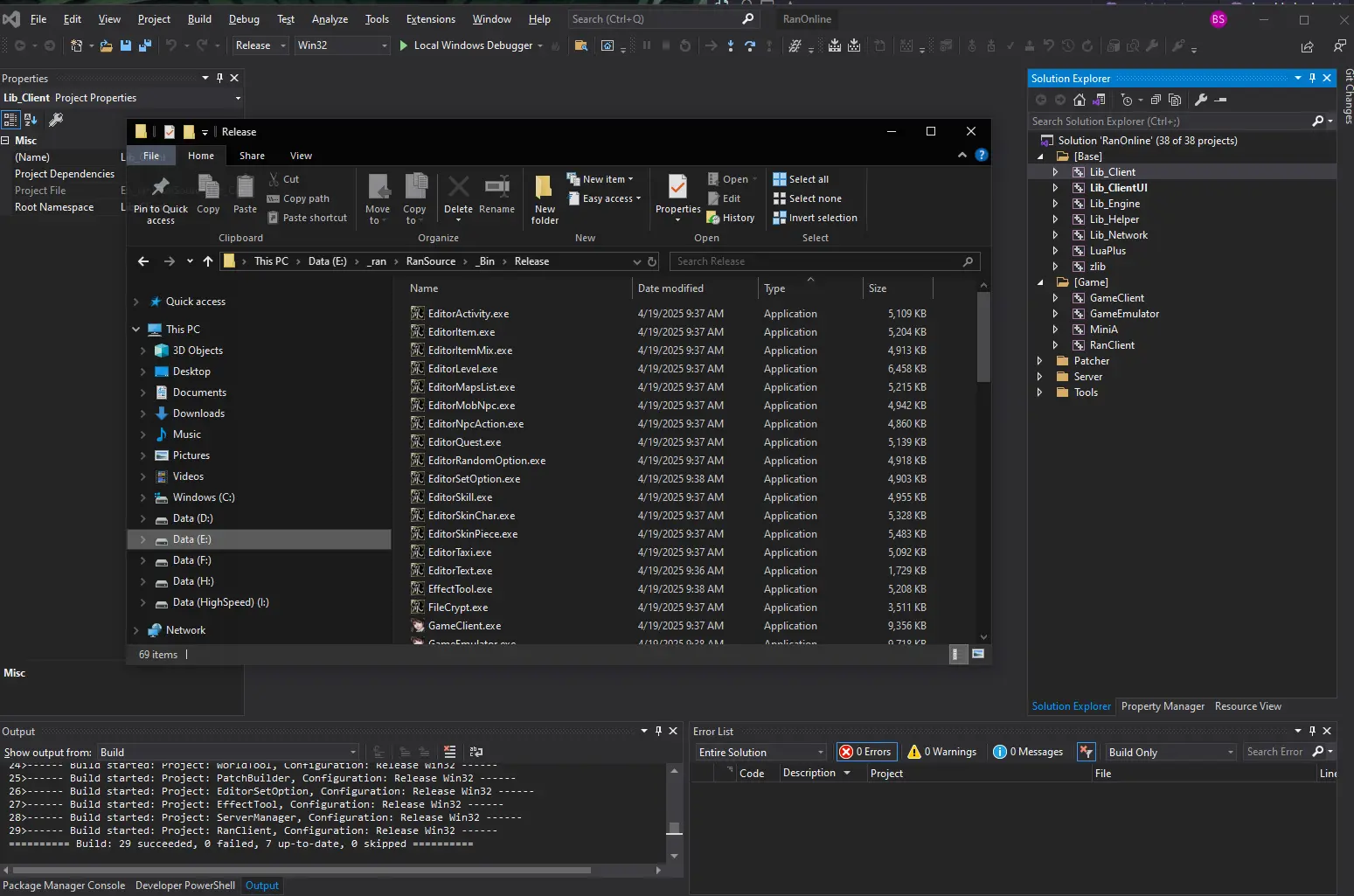Screen dimensions: 1354x896
Task: Click the Step Over debug icon
Action: coord(750,45)
